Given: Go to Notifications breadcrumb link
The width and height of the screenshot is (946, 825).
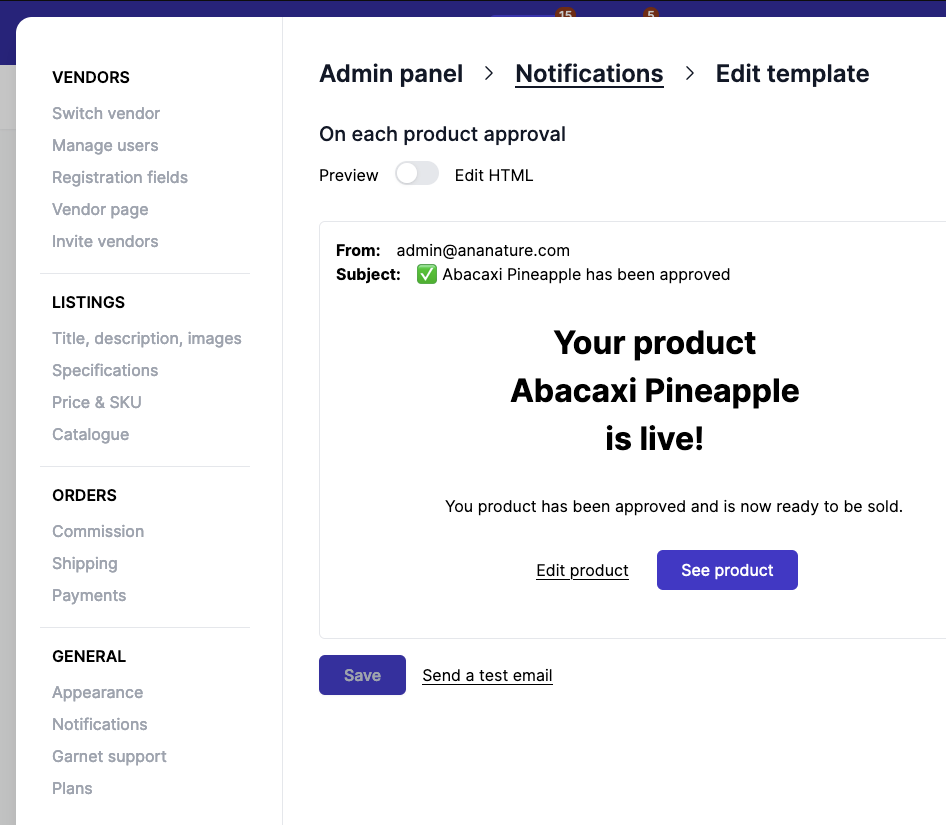Looking at the screenshot, I should (x=589, y=74).
